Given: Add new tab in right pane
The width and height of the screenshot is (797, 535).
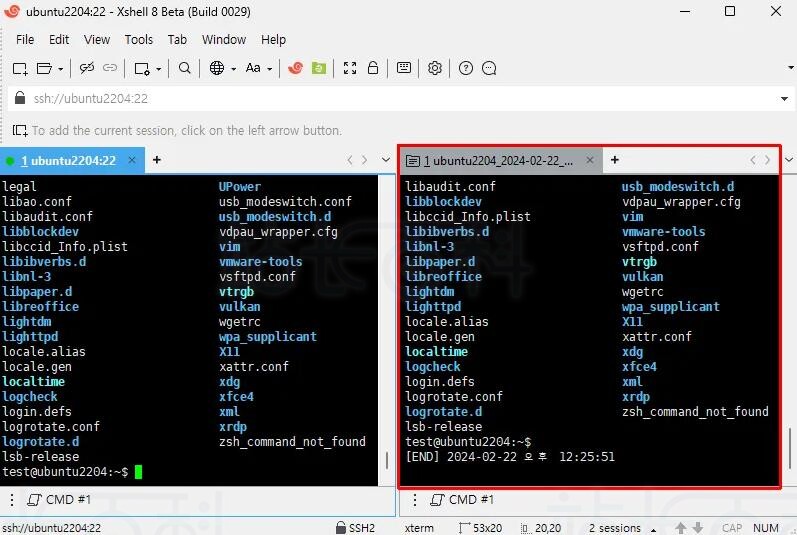Looking at the screenshot, I should (x=615, y=160).
